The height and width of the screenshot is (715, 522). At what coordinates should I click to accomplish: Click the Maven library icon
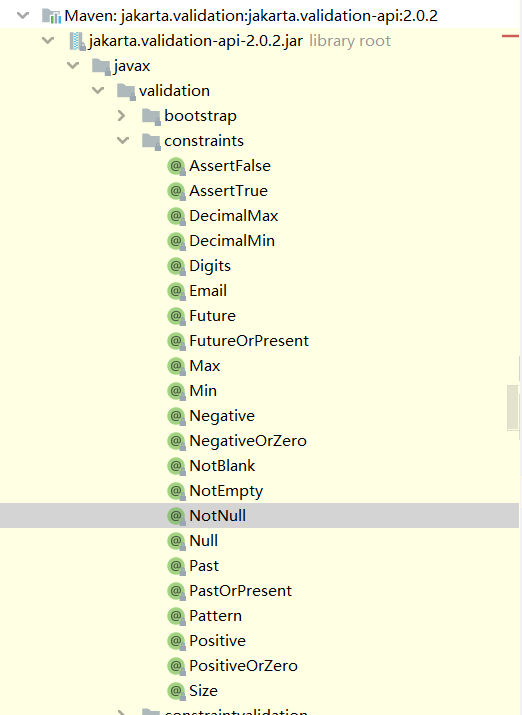point(51,16)
